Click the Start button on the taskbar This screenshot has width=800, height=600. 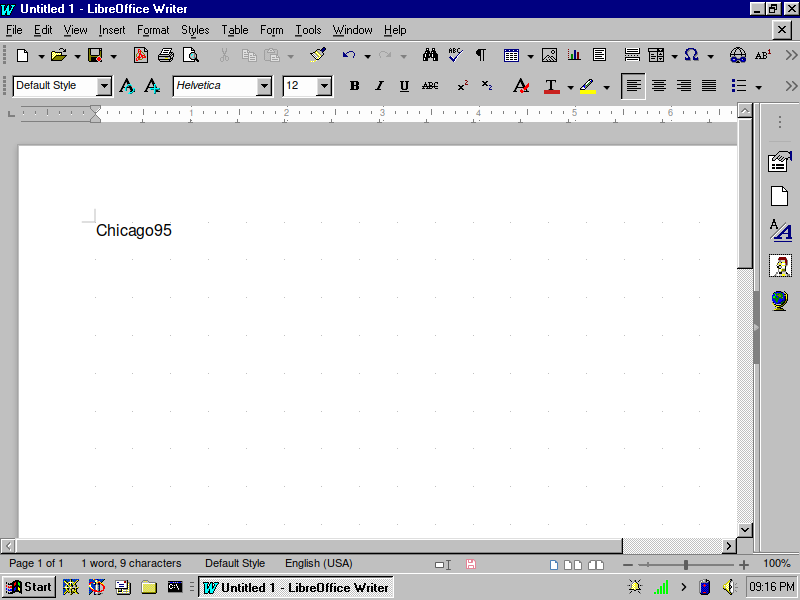27,587
